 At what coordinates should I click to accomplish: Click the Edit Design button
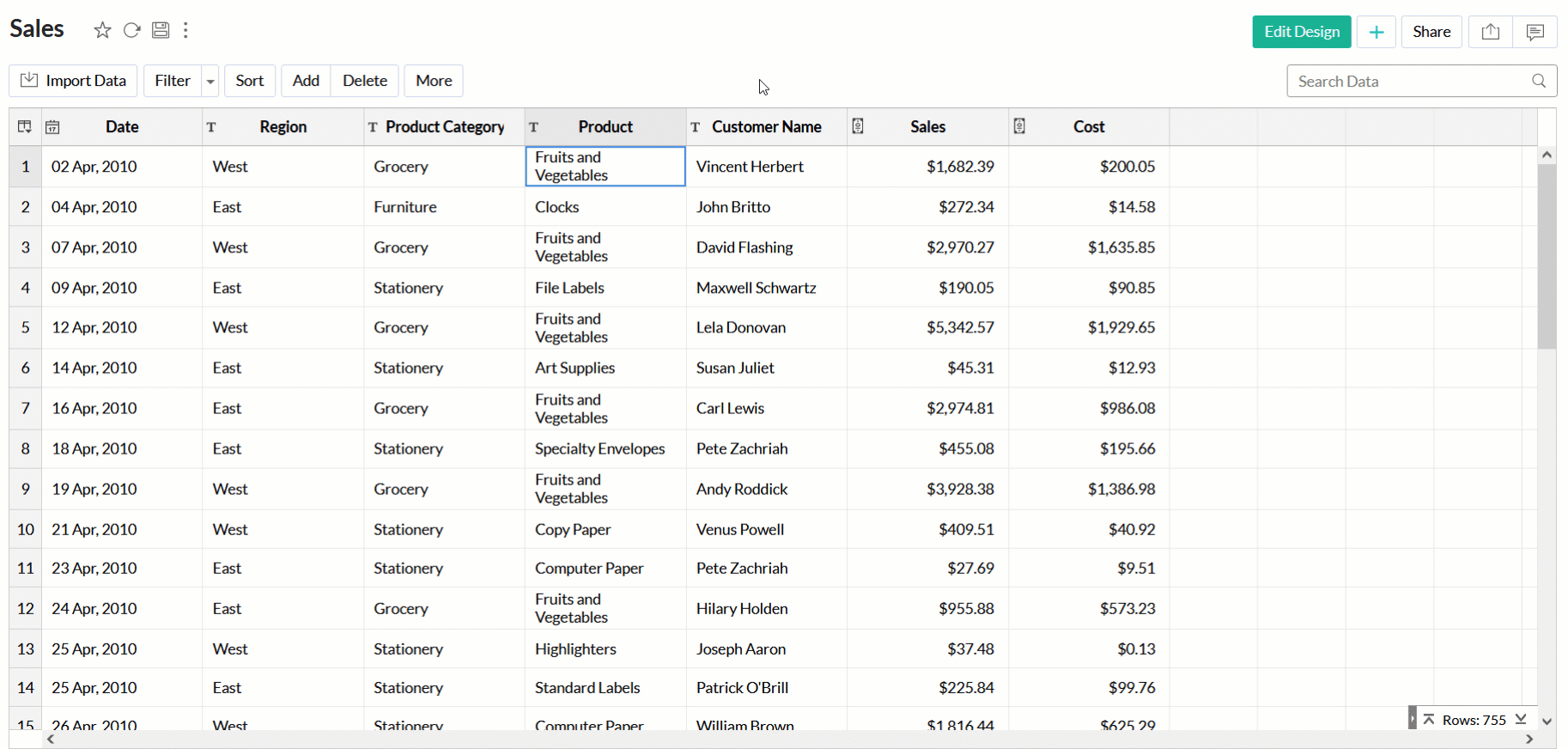(x=1301, y=32)
